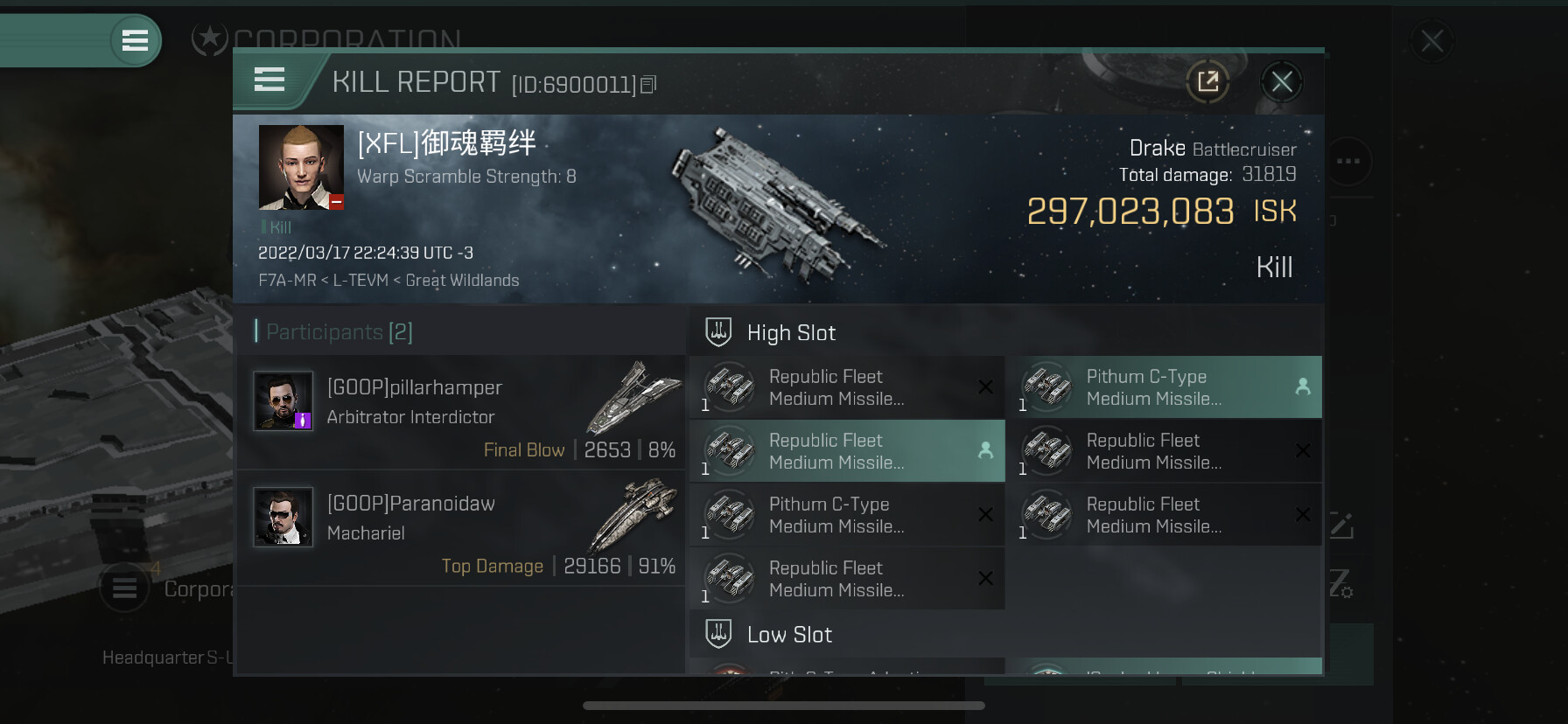Viewport: 1568px width, 724px height.
Task: Open the victim character portrait
Action: pos(301,167)
